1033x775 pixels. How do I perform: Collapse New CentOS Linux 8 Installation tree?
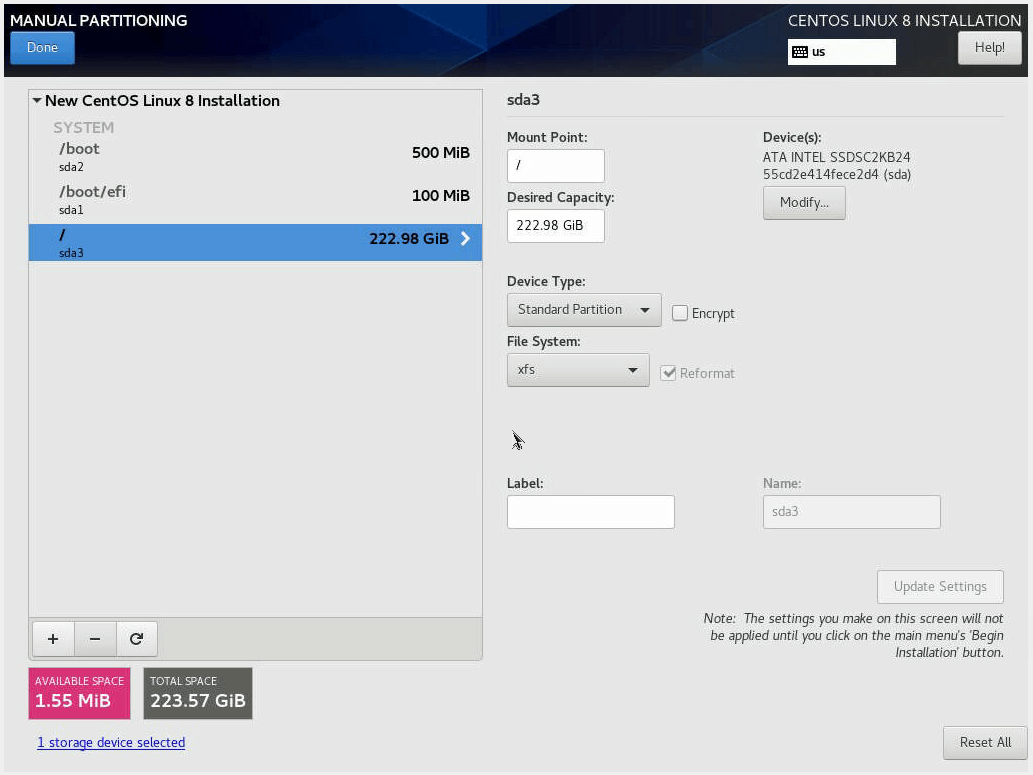pyautogui.click(x=38, y=101)
